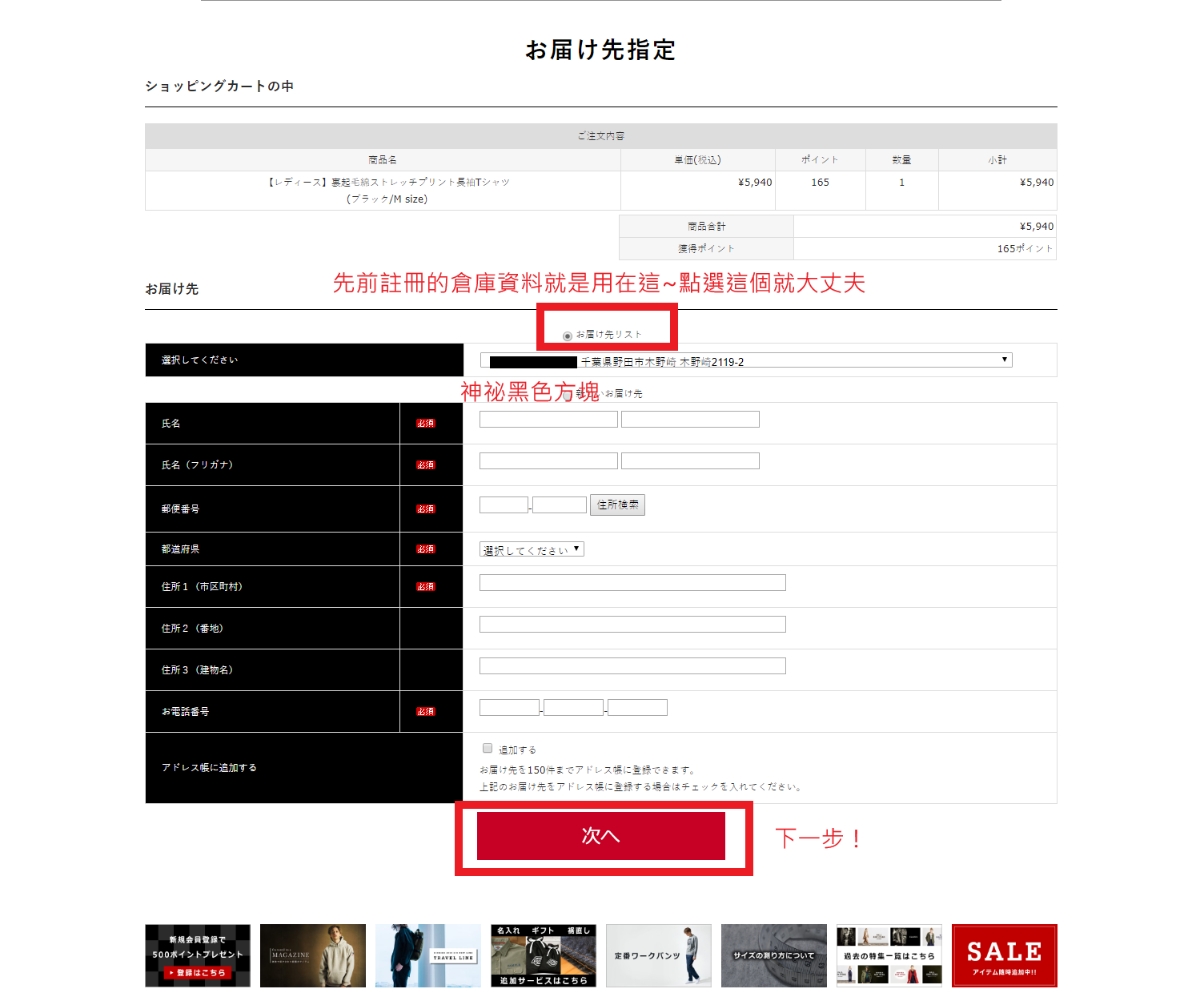Screen dimensions: 1204x1005
Task: Focus the first 郵便番号 postal code box
Action: 503,505
